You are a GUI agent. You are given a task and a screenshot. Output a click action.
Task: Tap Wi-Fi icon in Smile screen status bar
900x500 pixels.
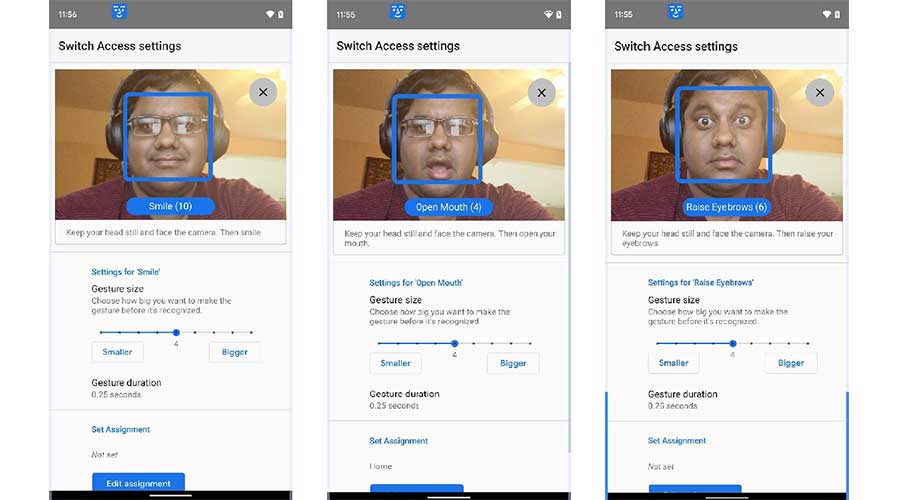point(270,14)
